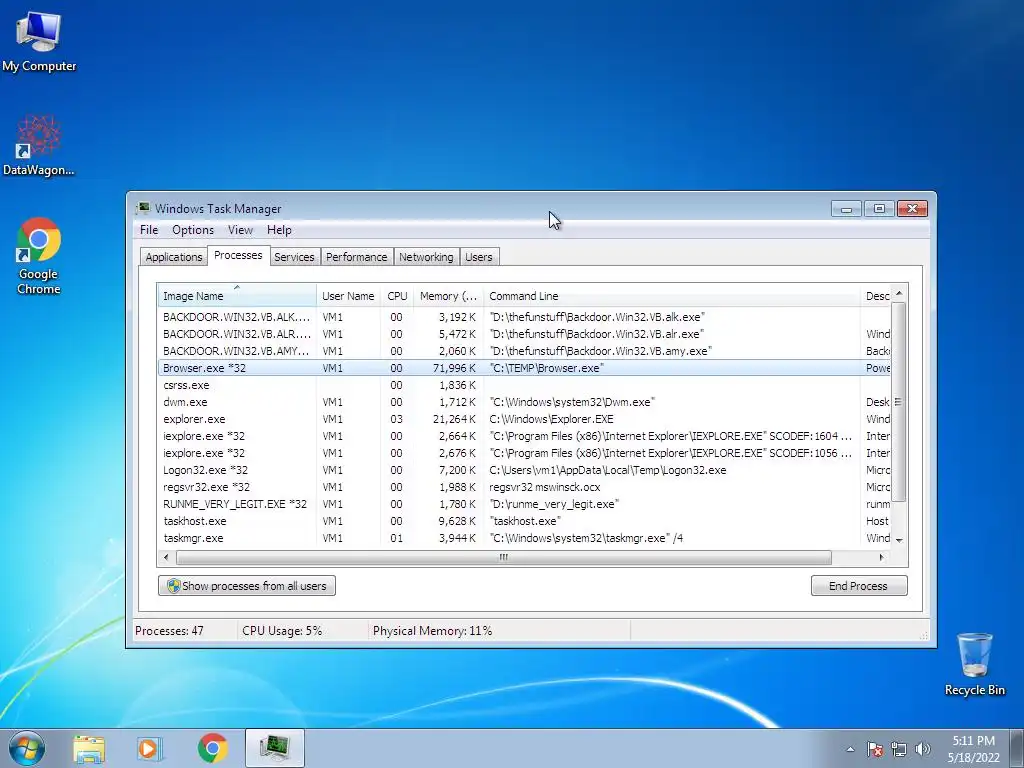This screenshot has width=1024, height=768.
Task: Click the horizontal scroll left arrow
Action: click(x=167, y=557)
